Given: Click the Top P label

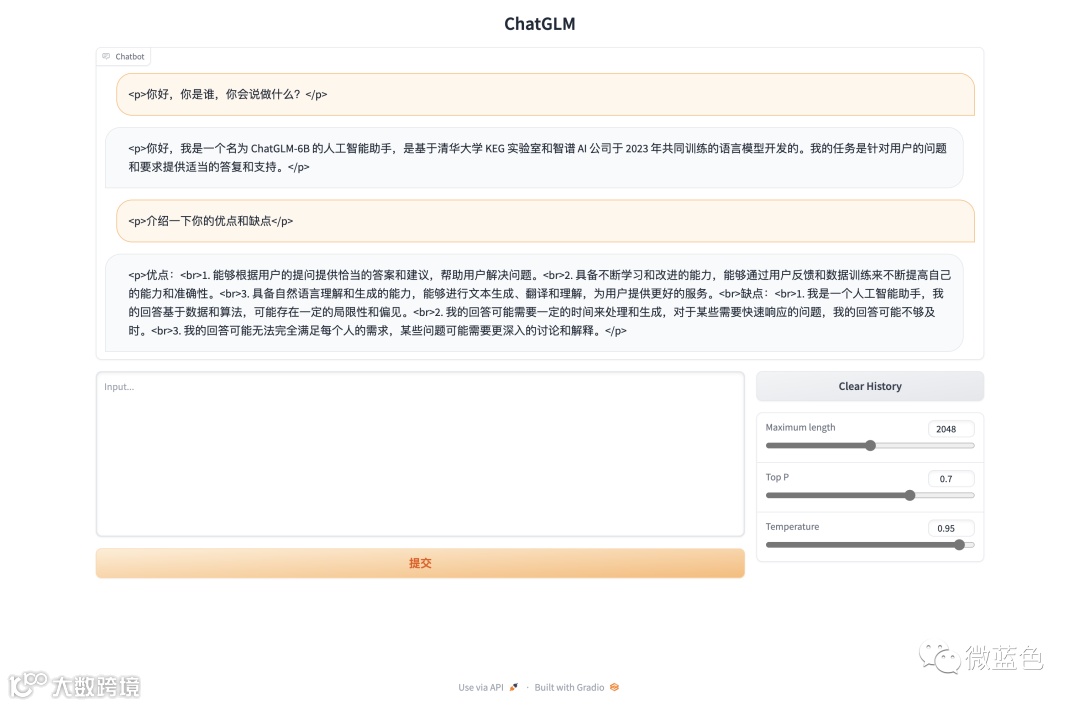Looking at the screenshot, I should 777,477.
